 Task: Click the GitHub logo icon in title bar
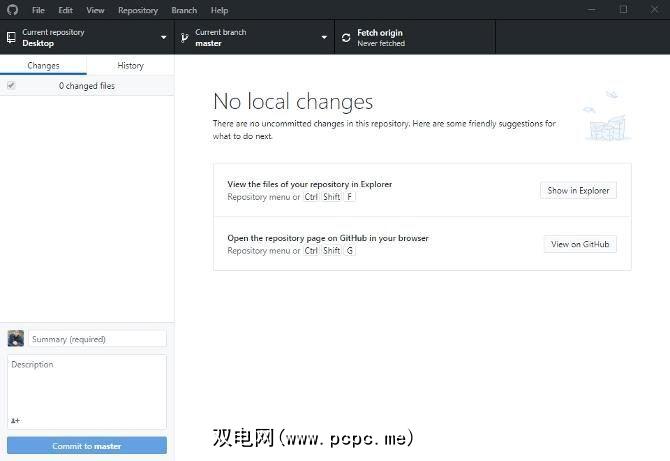click(12, 10)
